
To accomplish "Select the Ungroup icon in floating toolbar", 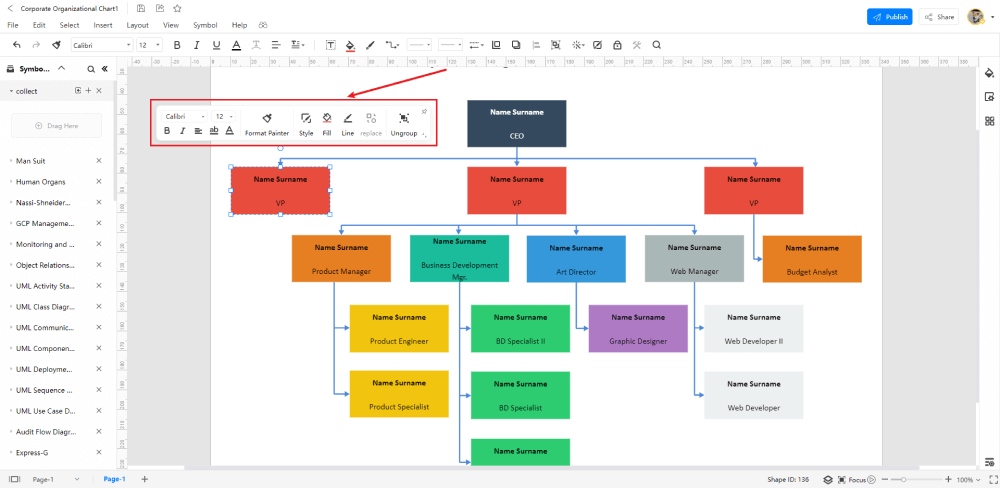I will pos(403,124).
